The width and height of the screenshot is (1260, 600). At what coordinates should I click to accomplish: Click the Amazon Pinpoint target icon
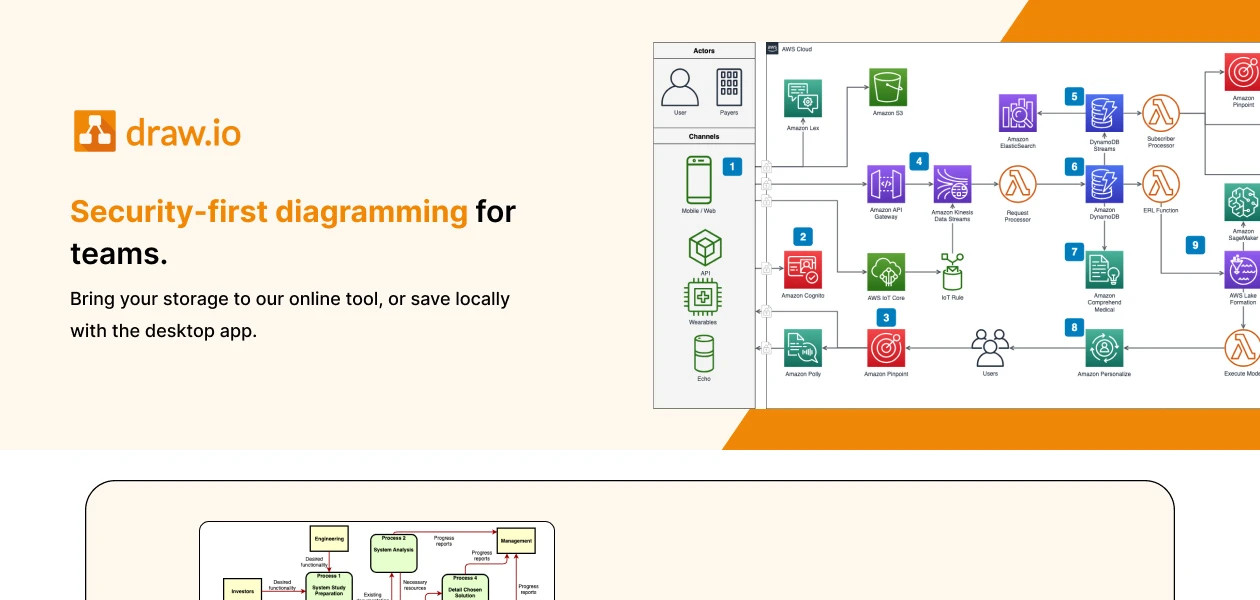[x=886, y=349]
